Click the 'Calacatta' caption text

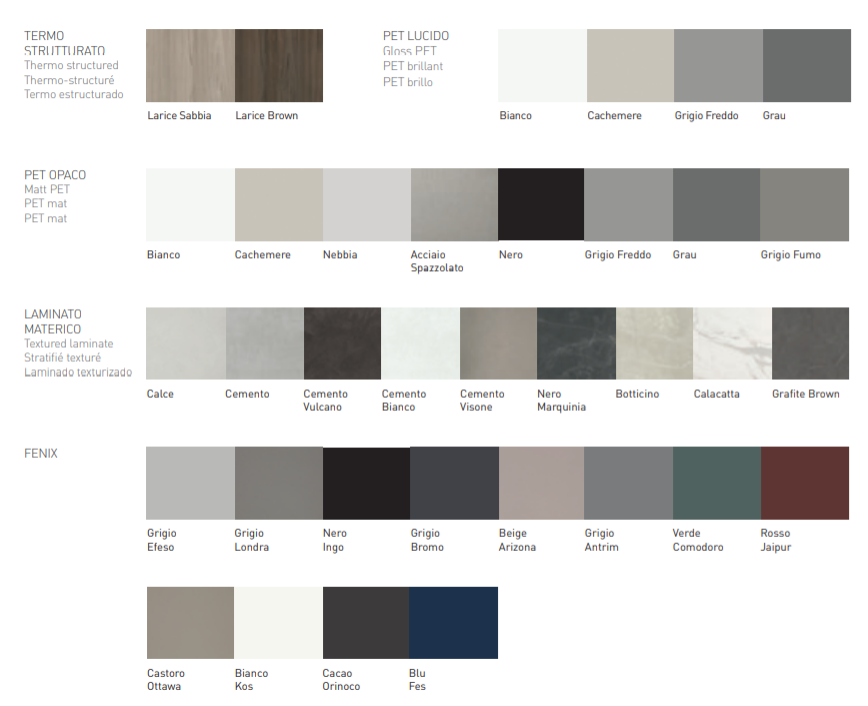point(716,394)
